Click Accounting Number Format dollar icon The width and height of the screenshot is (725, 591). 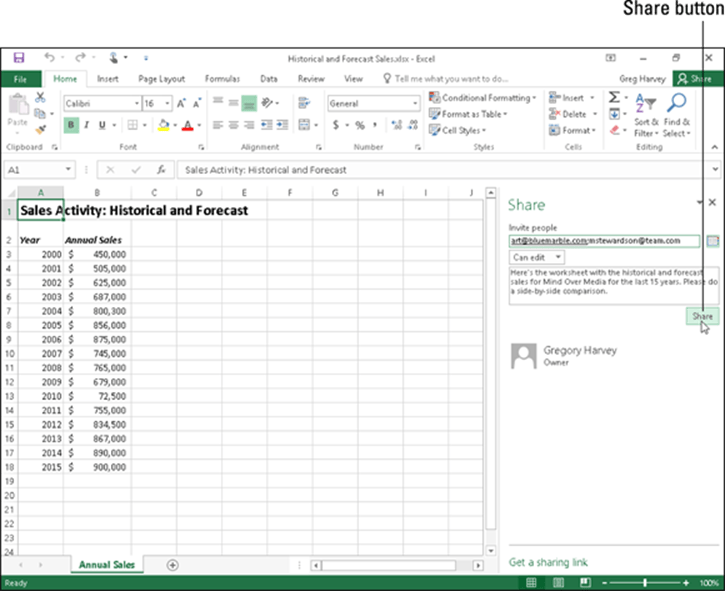point(336,125)
